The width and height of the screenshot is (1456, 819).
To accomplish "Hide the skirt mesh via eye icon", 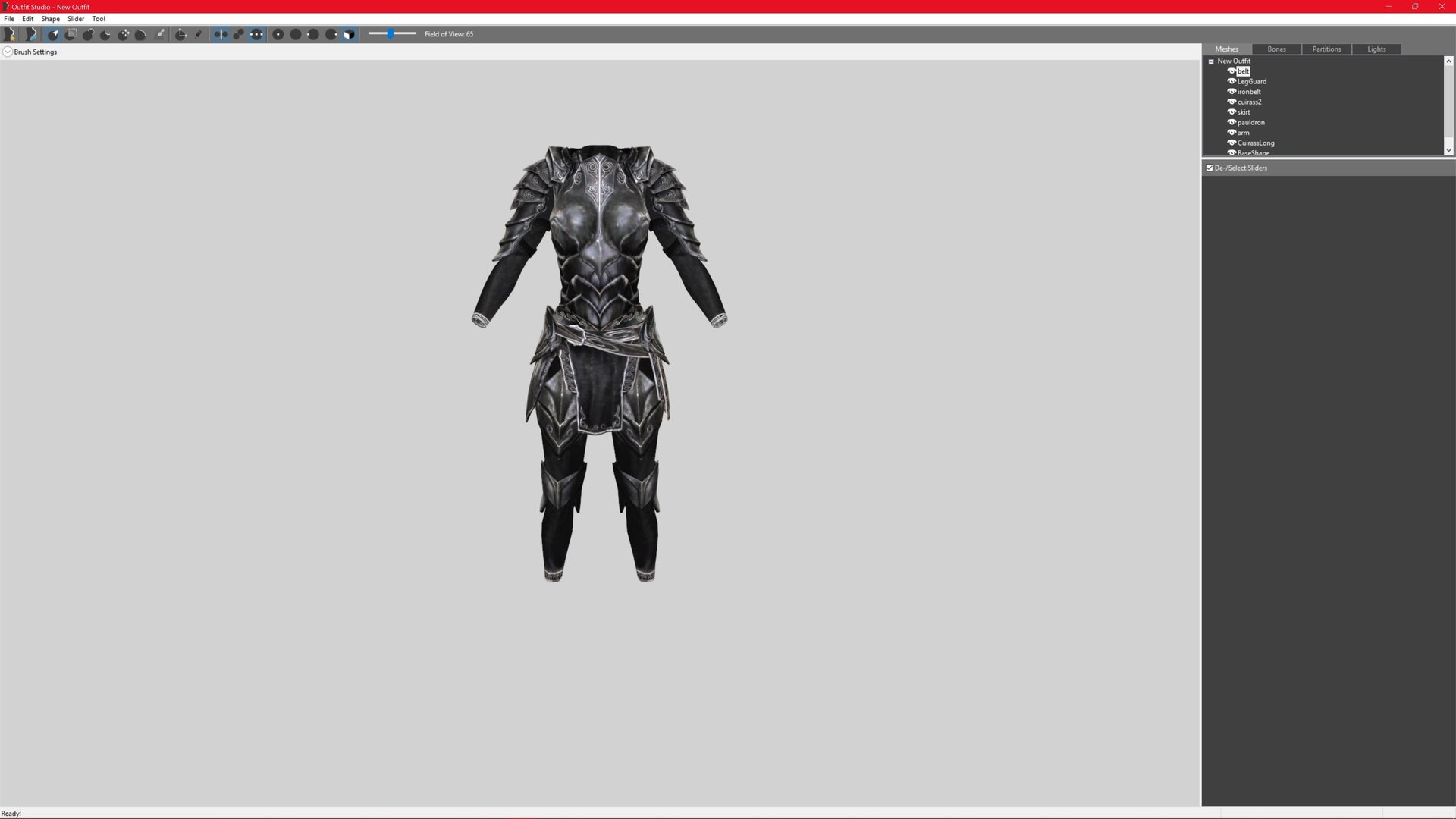I will [1232, 112].
